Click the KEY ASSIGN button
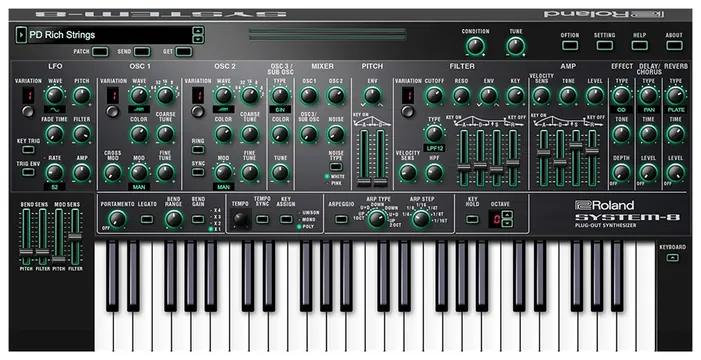Viewport: 701px width, 360px height. (x=286, y=219)
